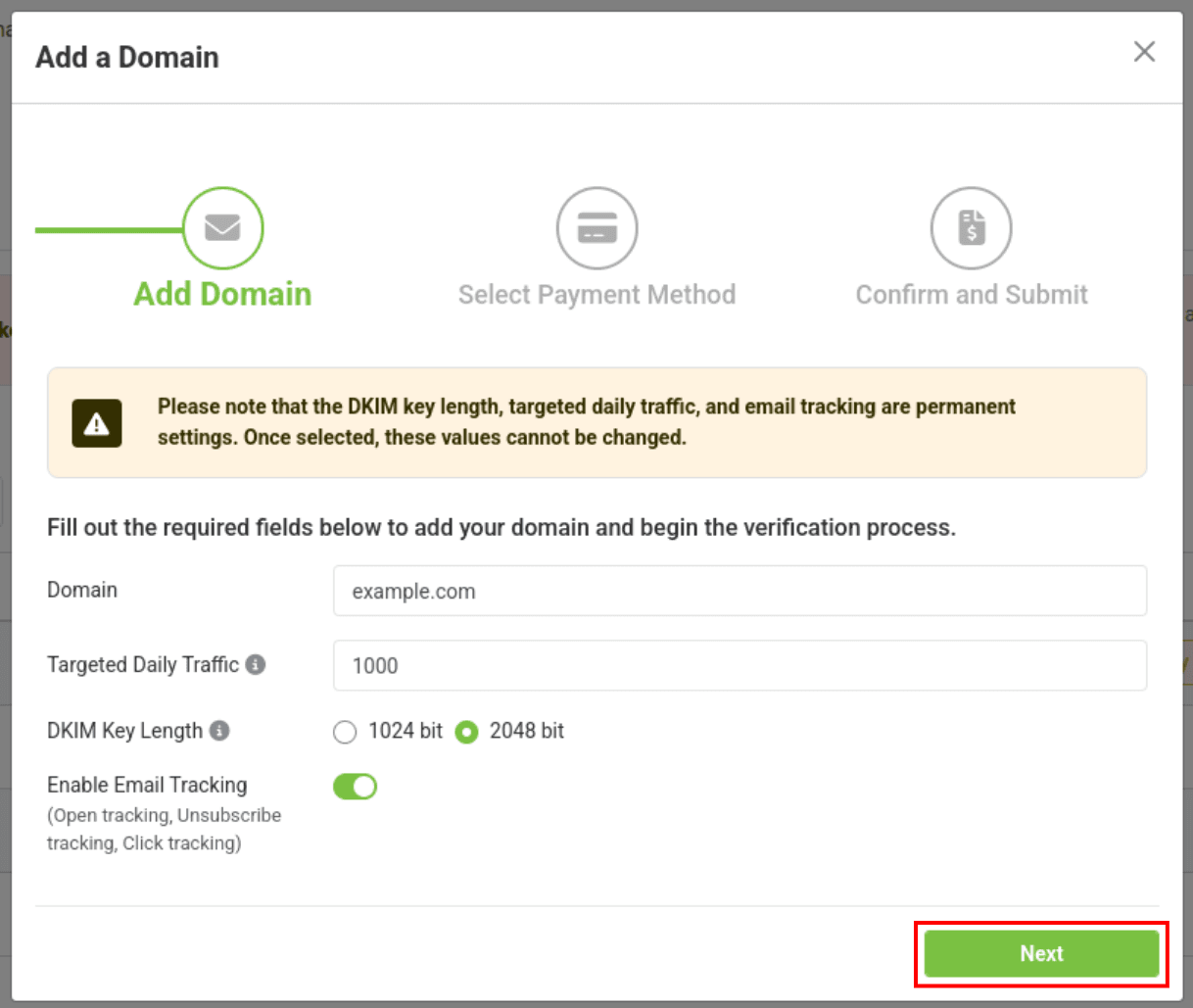Click the Select Payment Method step label

596,295
